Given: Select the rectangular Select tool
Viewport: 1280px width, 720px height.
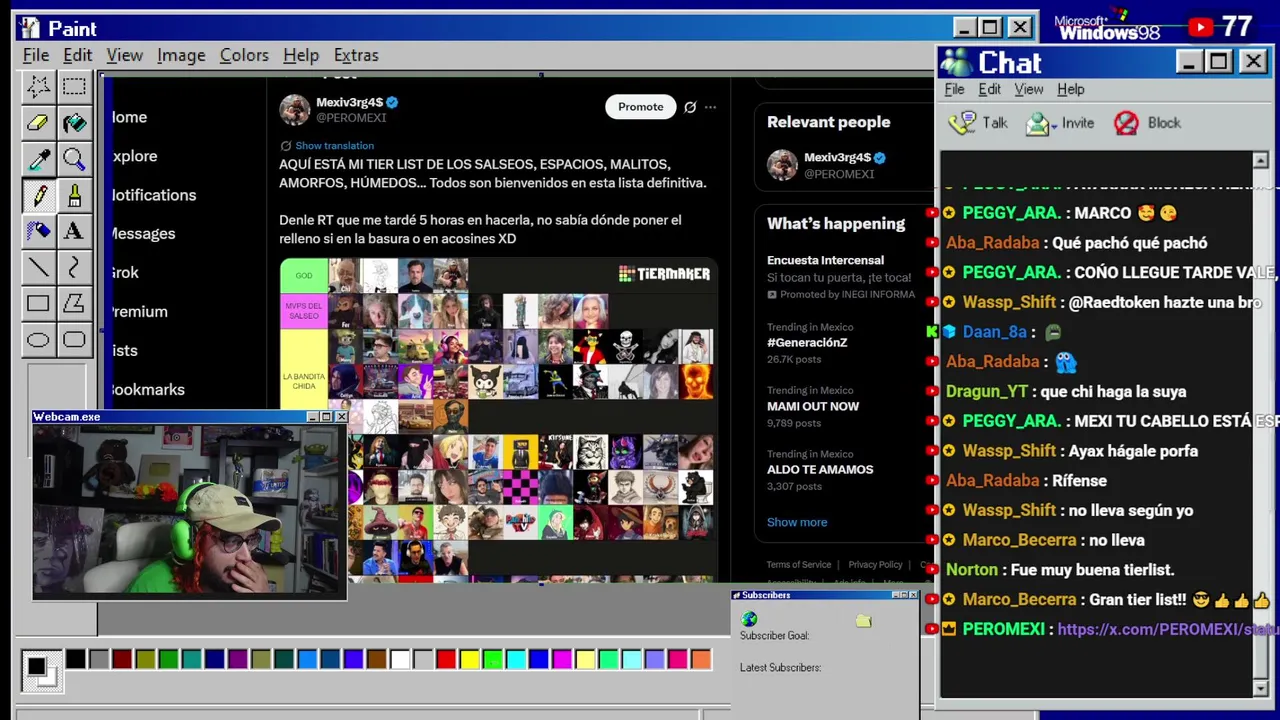Looking at the screenshot, I should pos(74,86).
